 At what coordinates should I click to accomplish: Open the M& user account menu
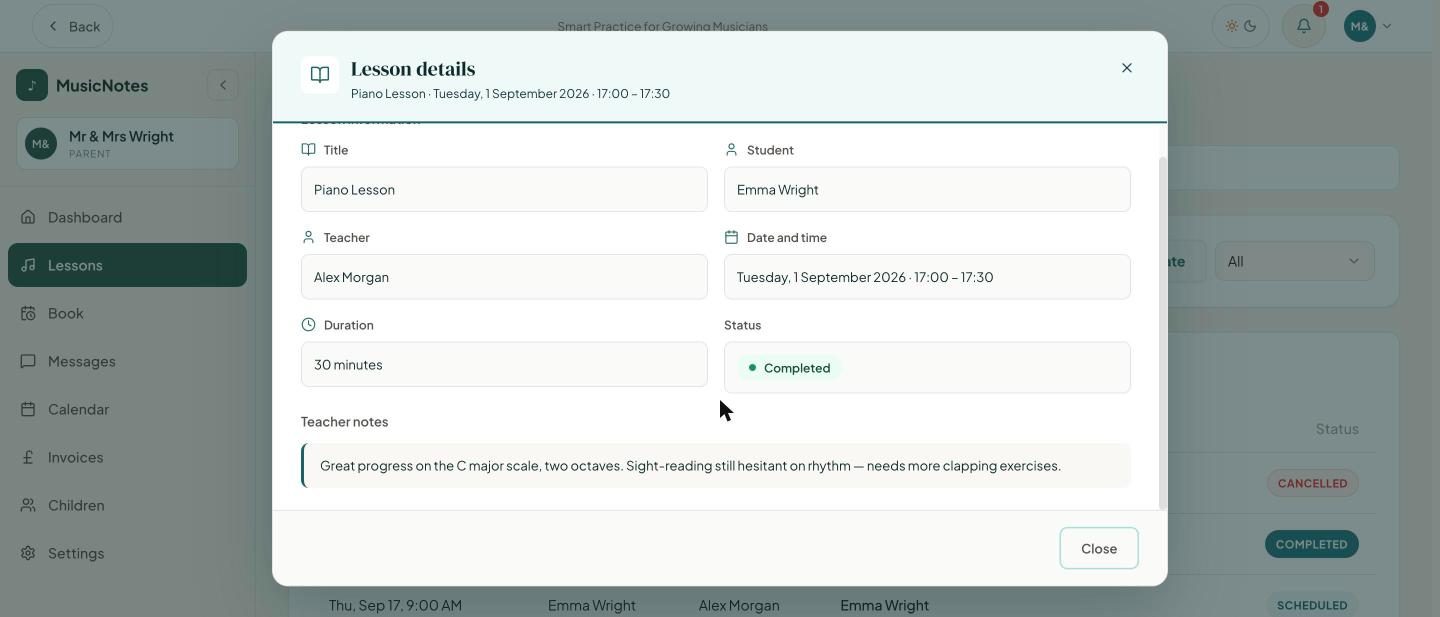(x=1368, y=26)
